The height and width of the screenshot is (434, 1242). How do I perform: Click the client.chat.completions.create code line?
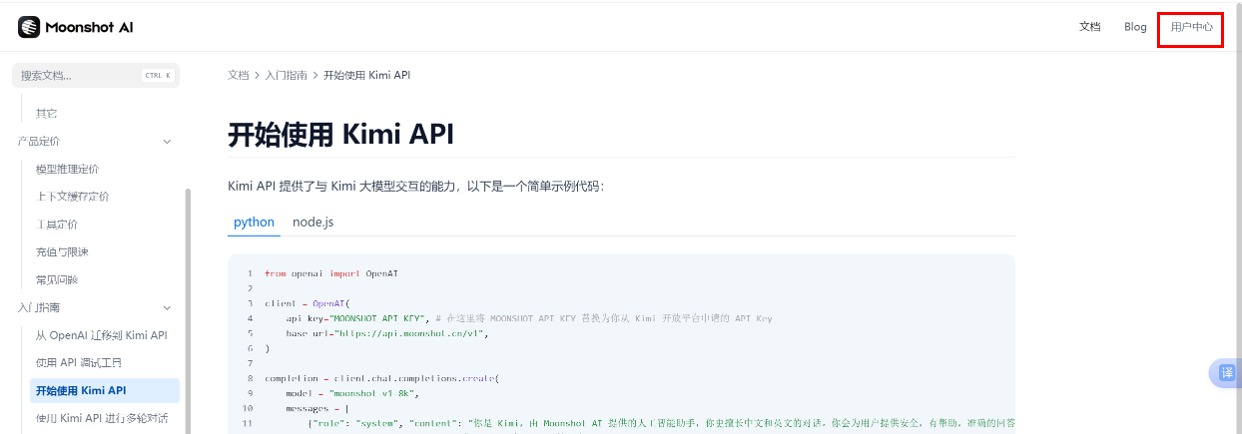381,379
